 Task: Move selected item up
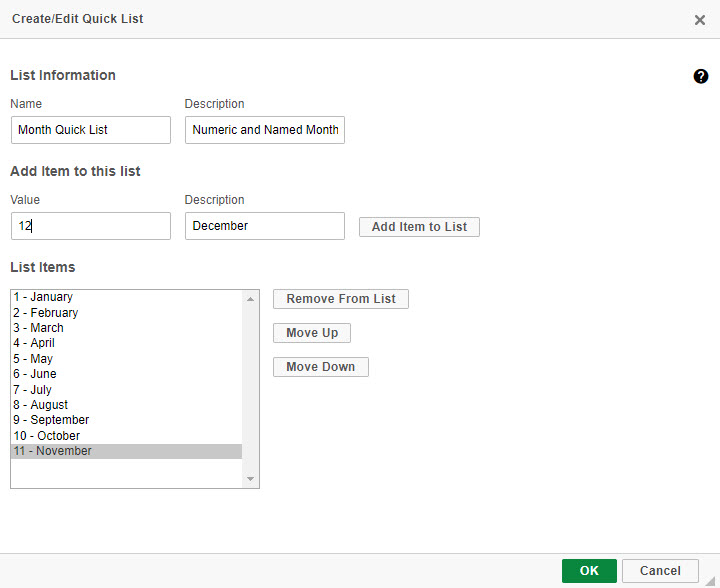[312, 333]
